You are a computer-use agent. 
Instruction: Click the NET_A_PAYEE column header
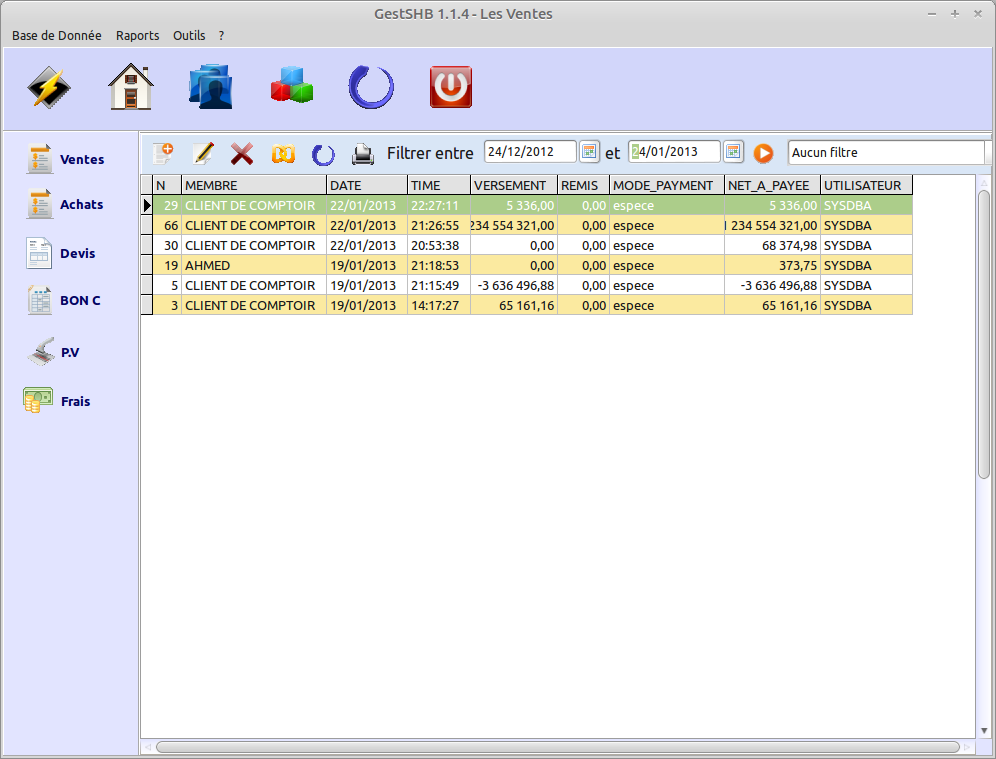click(772, 185)
